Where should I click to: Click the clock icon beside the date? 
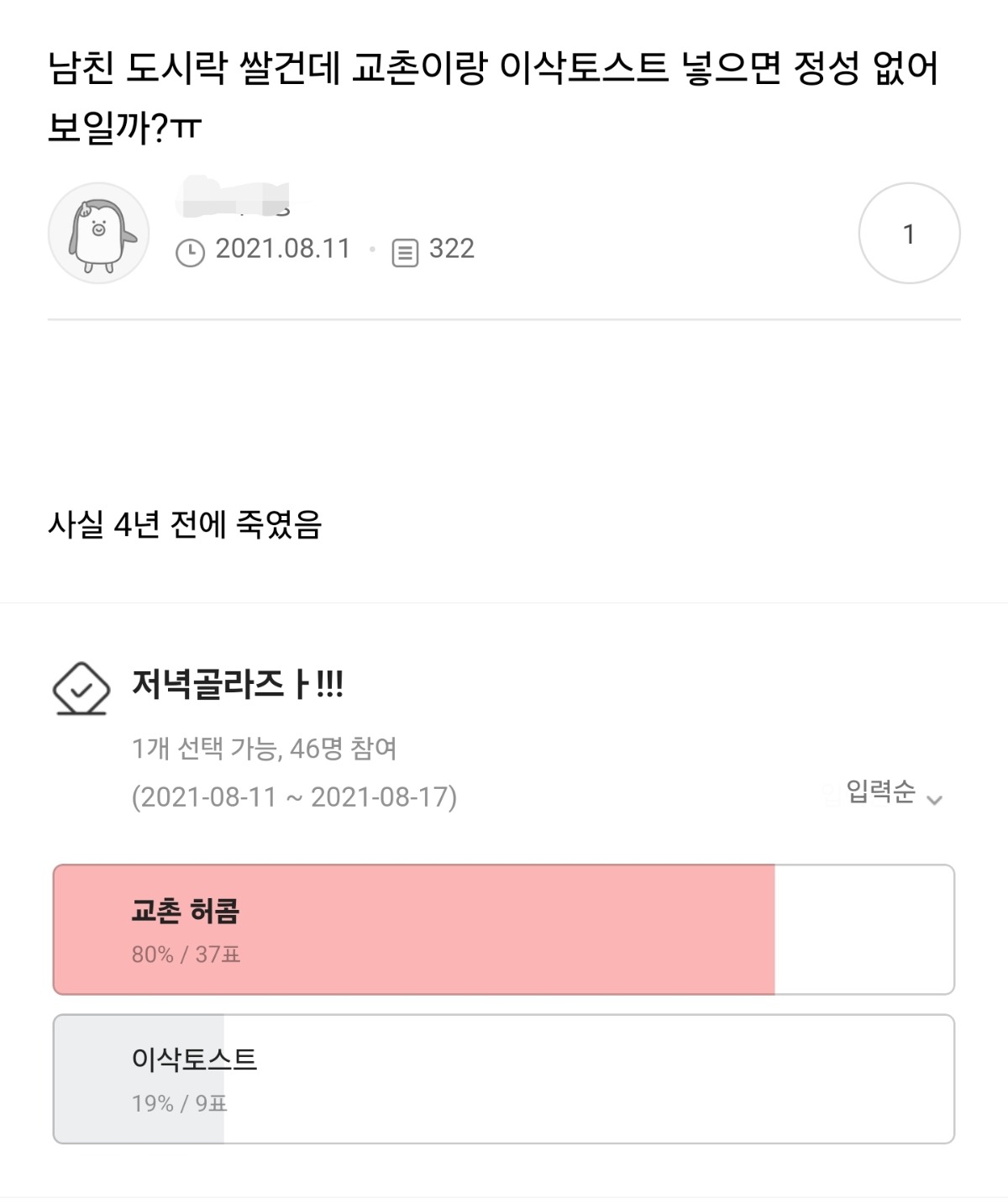coord(191,252)
